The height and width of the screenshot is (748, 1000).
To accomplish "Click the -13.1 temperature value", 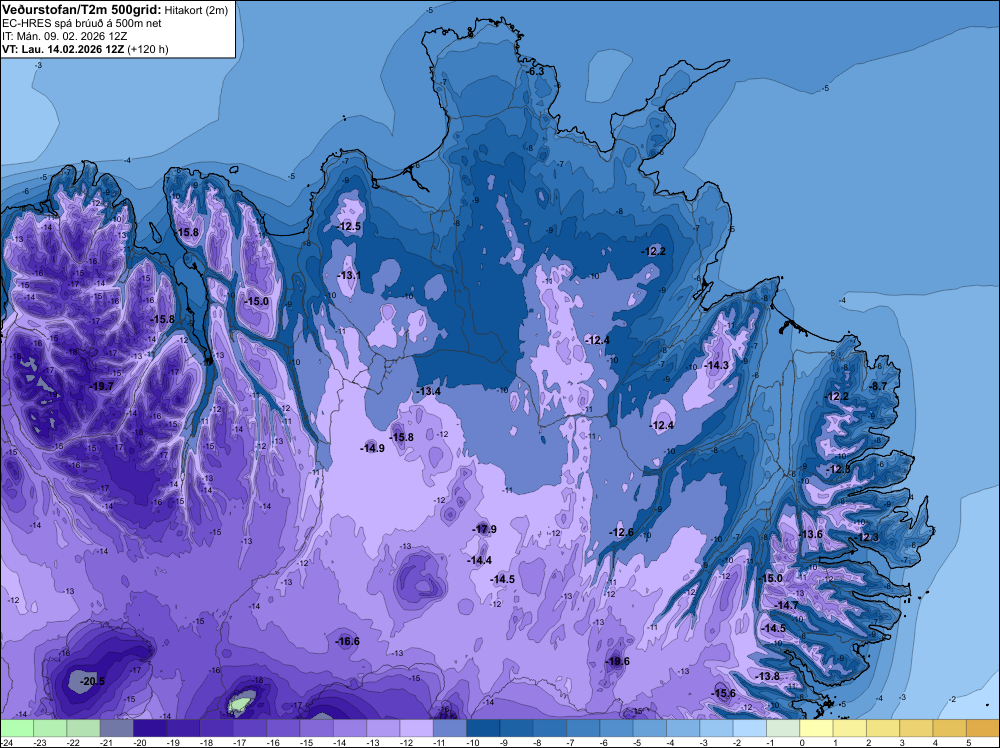I will tap(349, 275).
